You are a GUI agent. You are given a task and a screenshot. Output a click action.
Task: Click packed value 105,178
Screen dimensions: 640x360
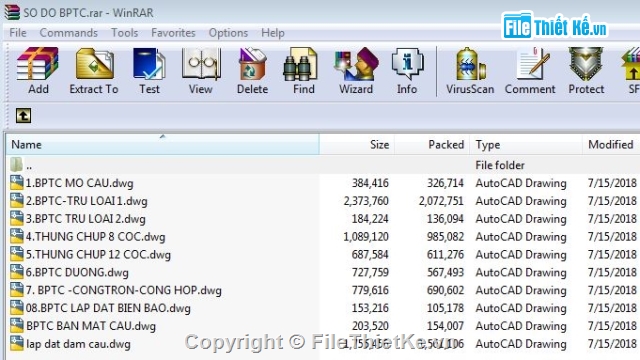coord(445,308)
